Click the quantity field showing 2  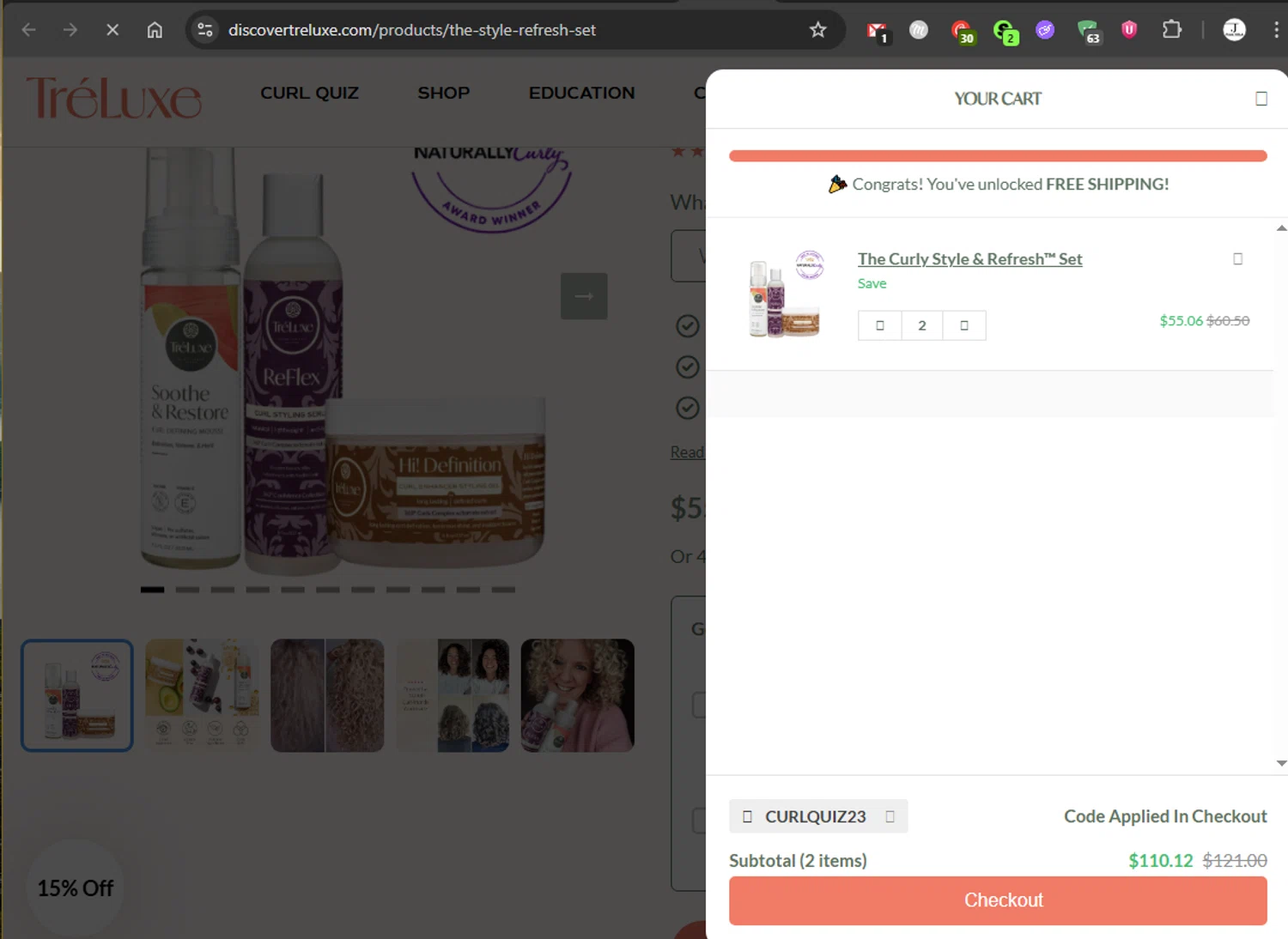pyautogui.click(x=922, y=325)
